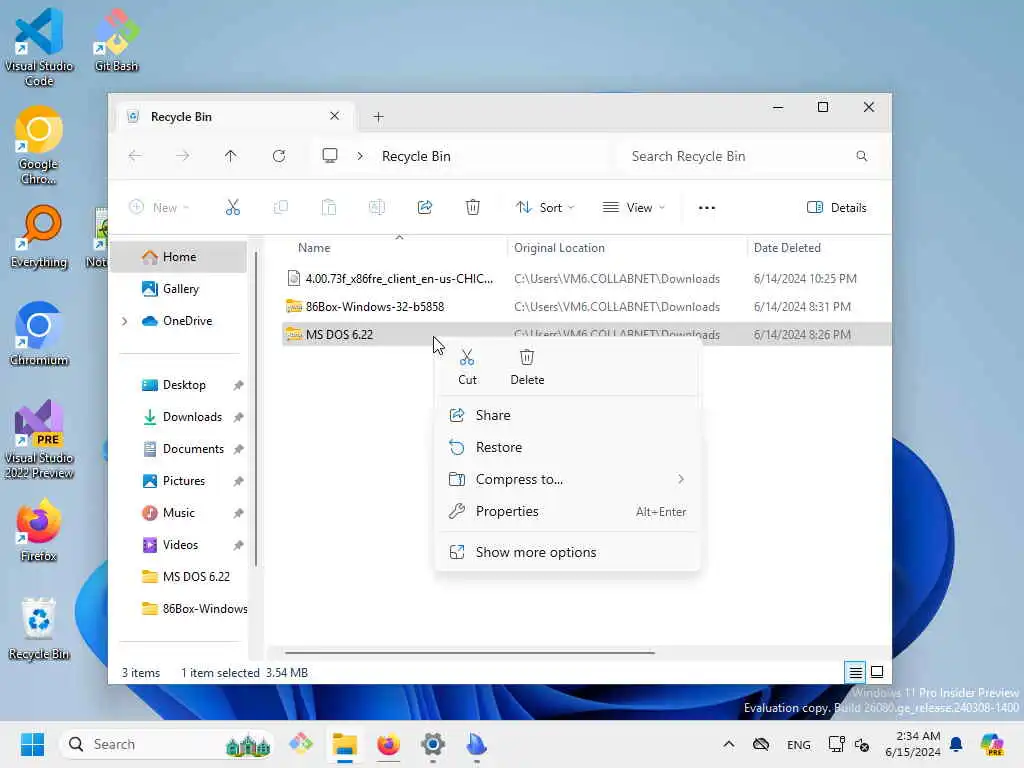The image size is (1024, 768).
Task: Click the forward navigation arrow
Action: (x=183, y=156)
